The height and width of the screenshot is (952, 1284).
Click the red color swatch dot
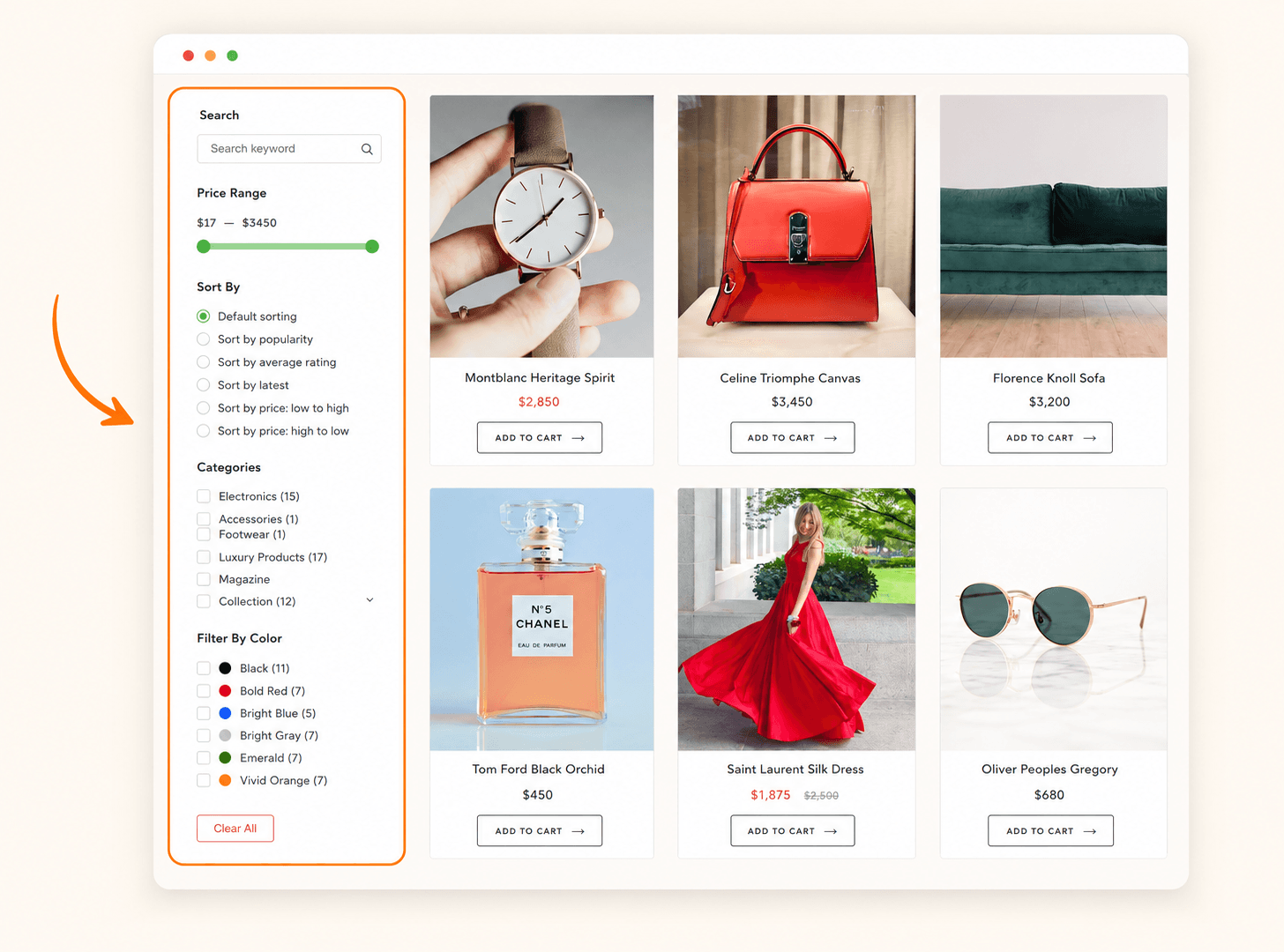(x=225, y=691)
